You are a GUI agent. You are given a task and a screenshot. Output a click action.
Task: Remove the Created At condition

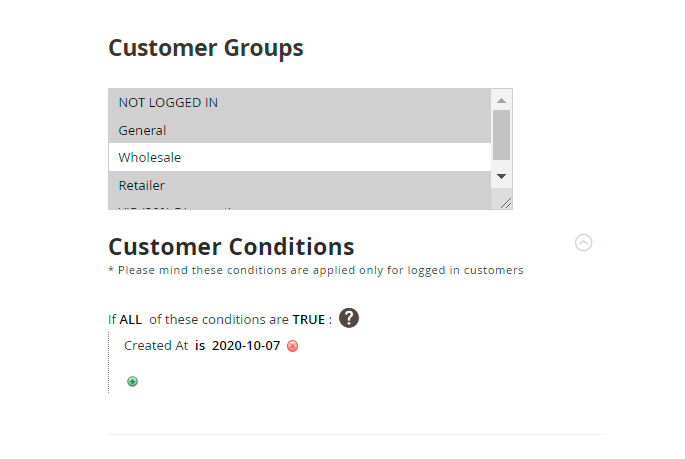(x=293, y=346)
